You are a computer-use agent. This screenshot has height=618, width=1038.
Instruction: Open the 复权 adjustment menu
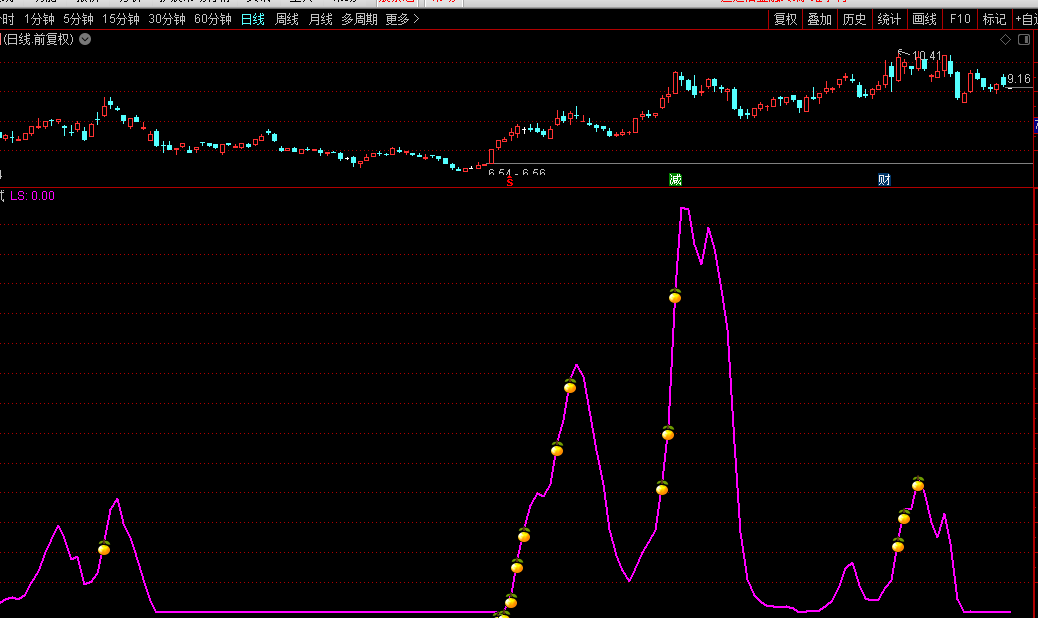(x=785, y=19)
